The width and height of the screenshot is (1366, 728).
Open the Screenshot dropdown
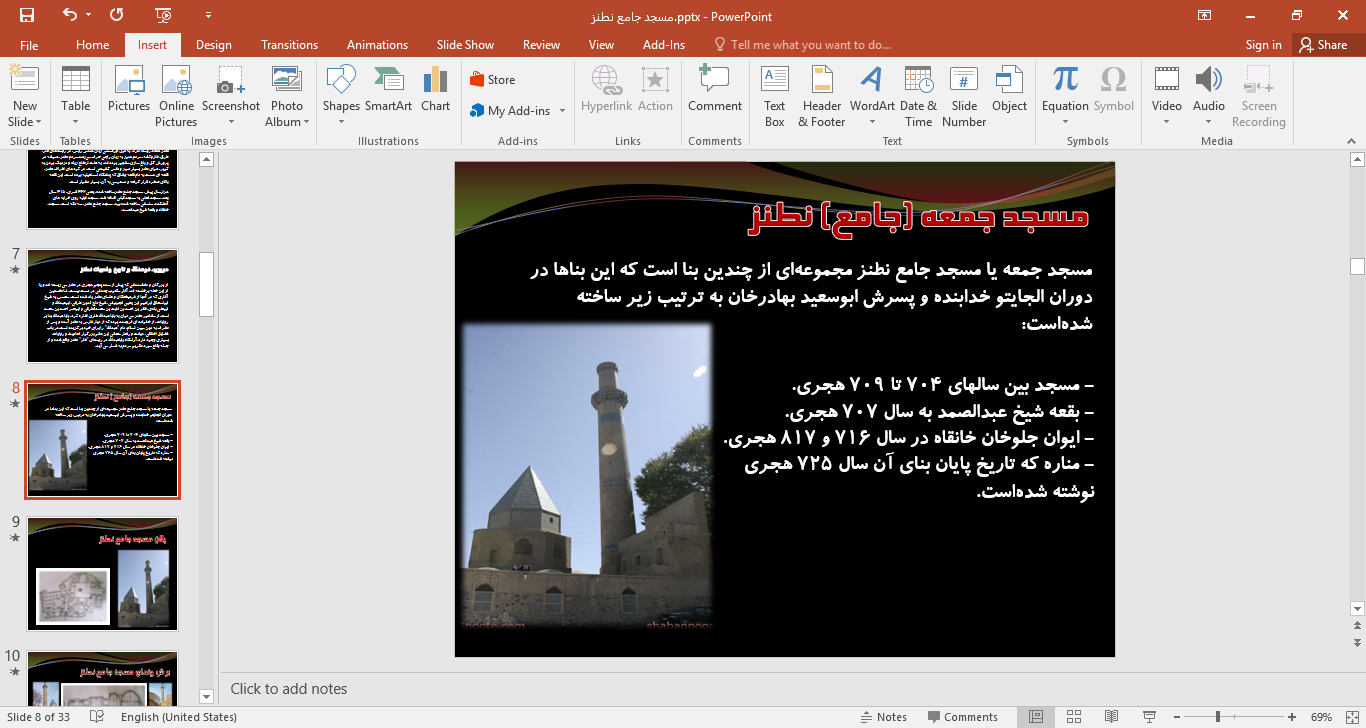point(231,122)
